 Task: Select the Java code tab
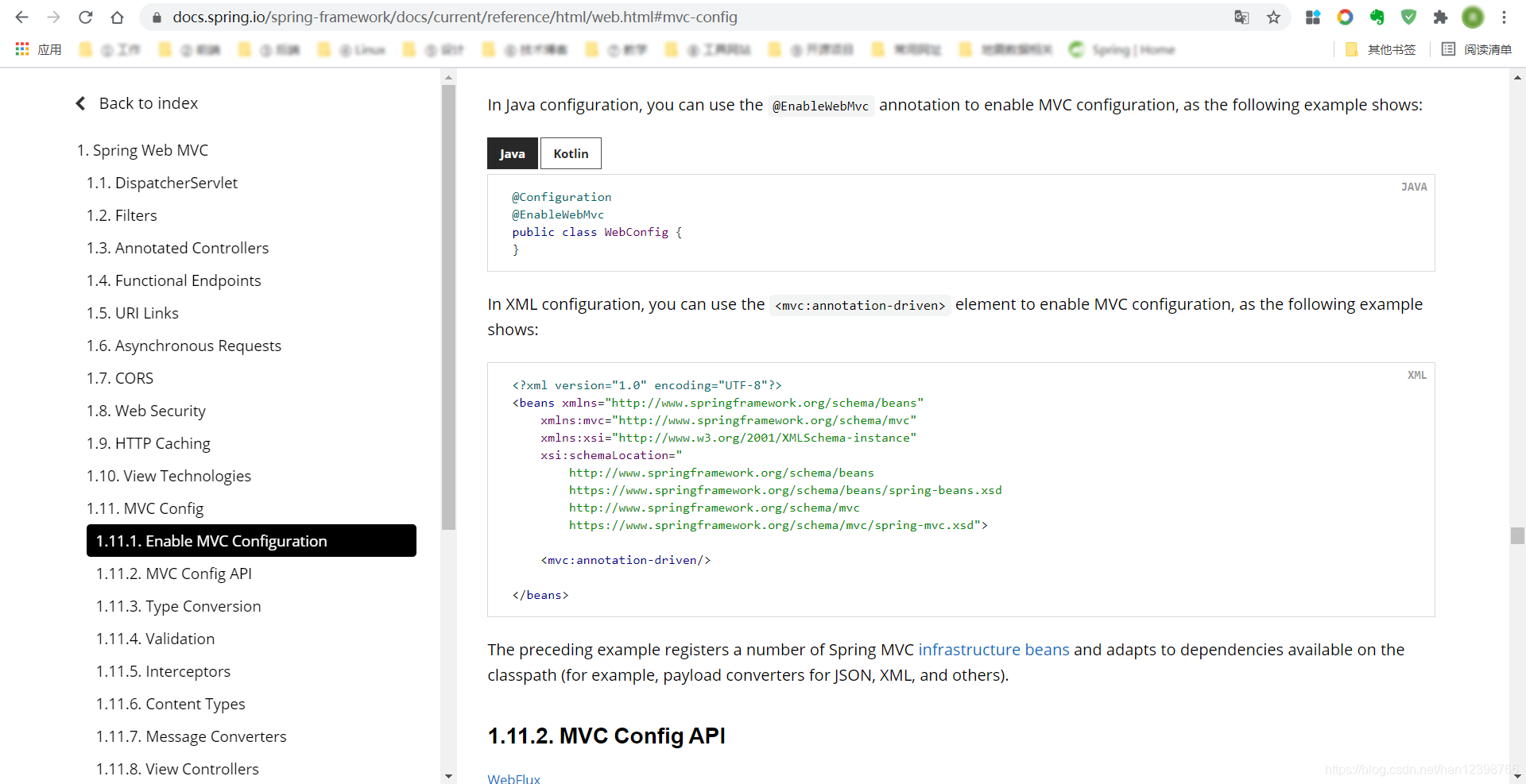(512, 153)
